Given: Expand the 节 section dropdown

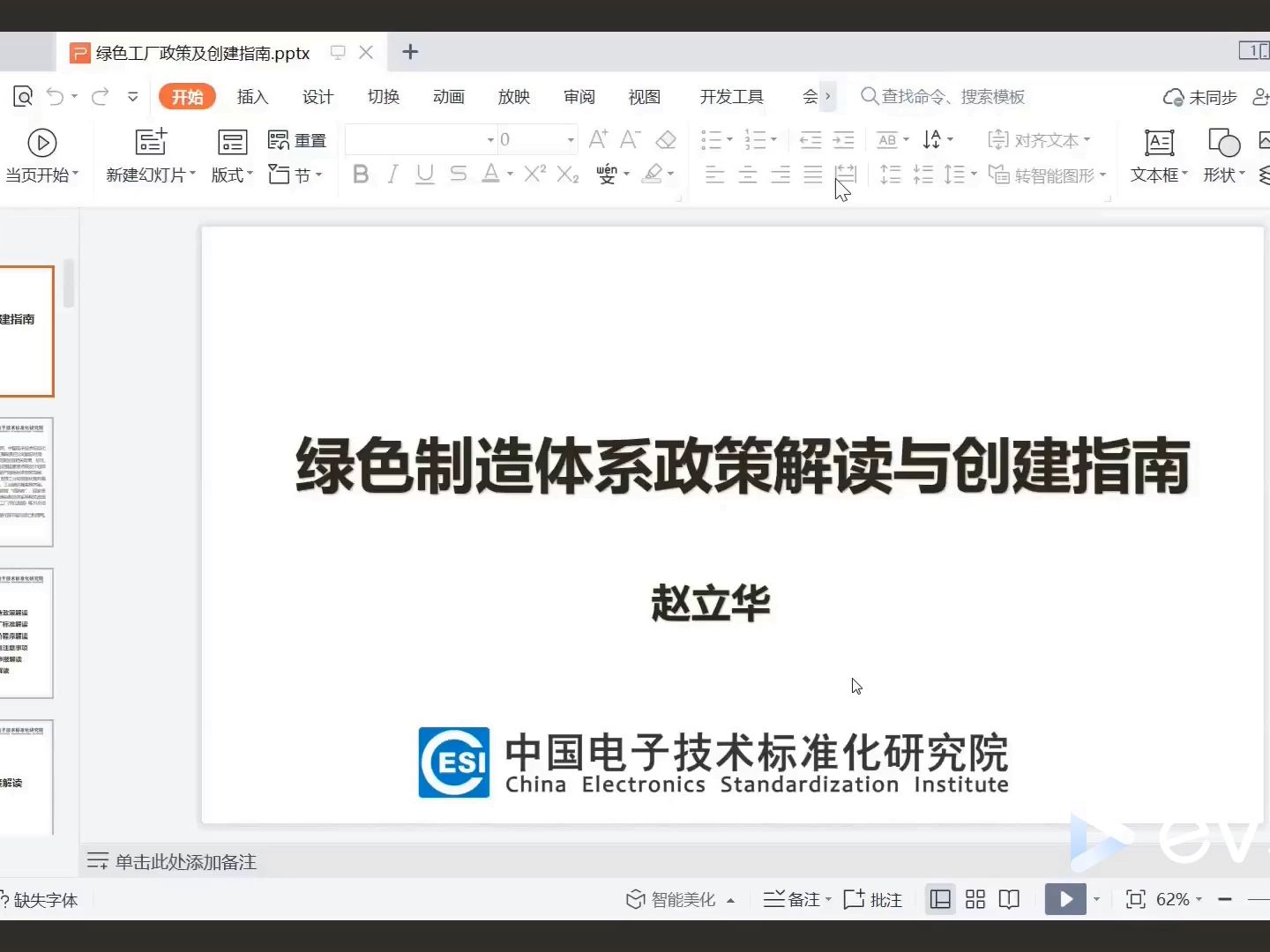Looking at the screenshot, I should click(x=318, y=175).
